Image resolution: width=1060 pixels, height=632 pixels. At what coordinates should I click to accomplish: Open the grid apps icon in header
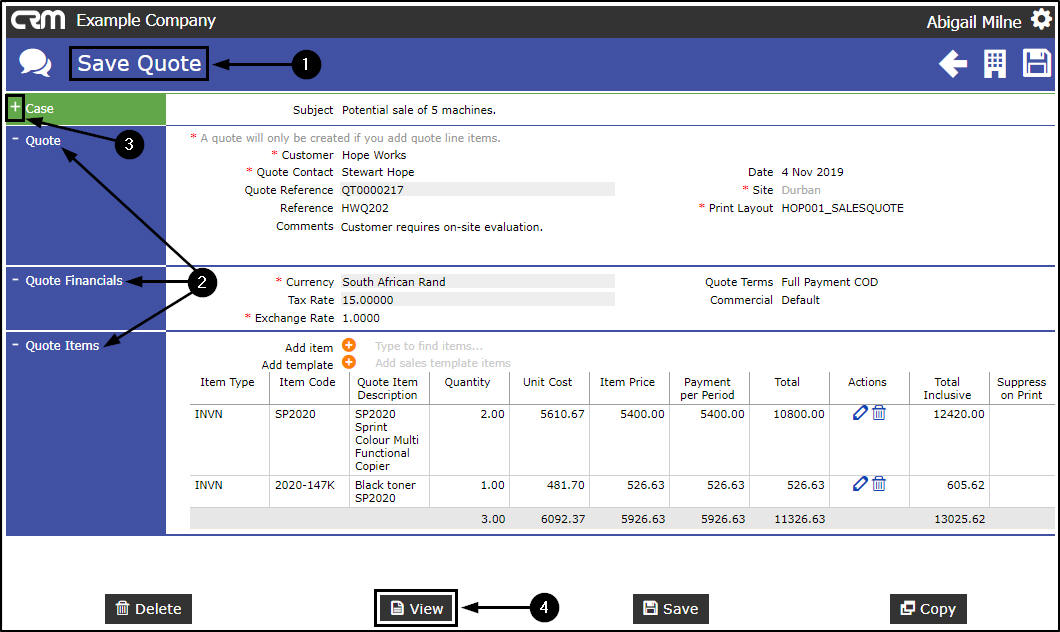[994, 64]
